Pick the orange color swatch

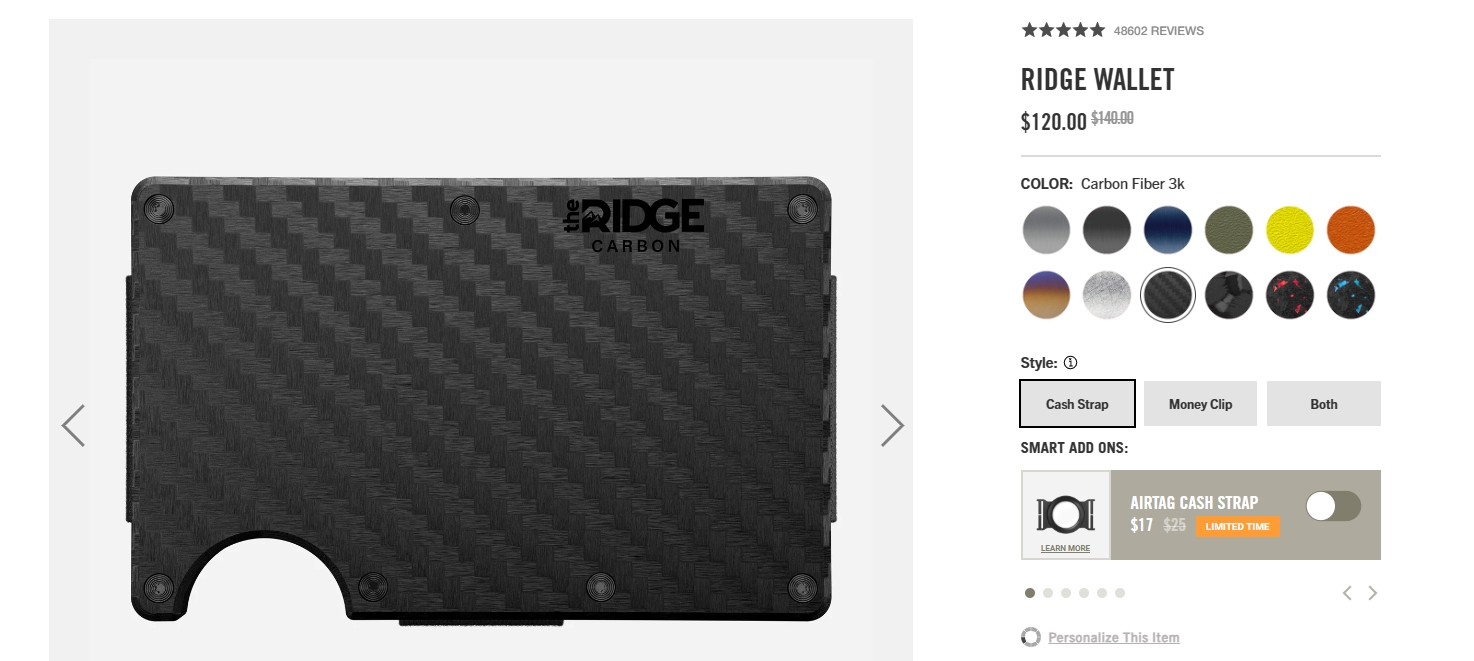[x=1351, y=230]
